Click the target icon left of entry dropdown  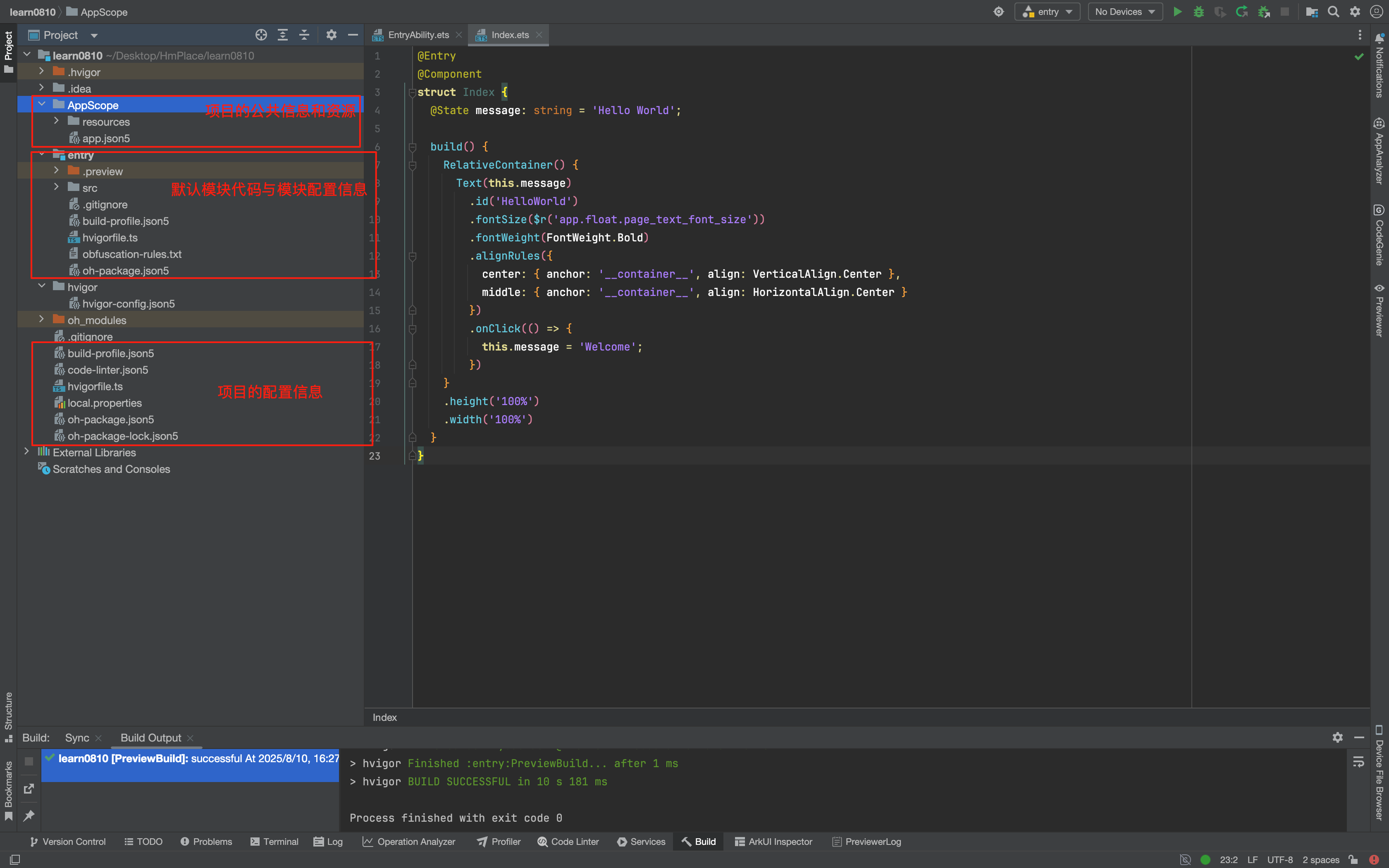point(999,12)
